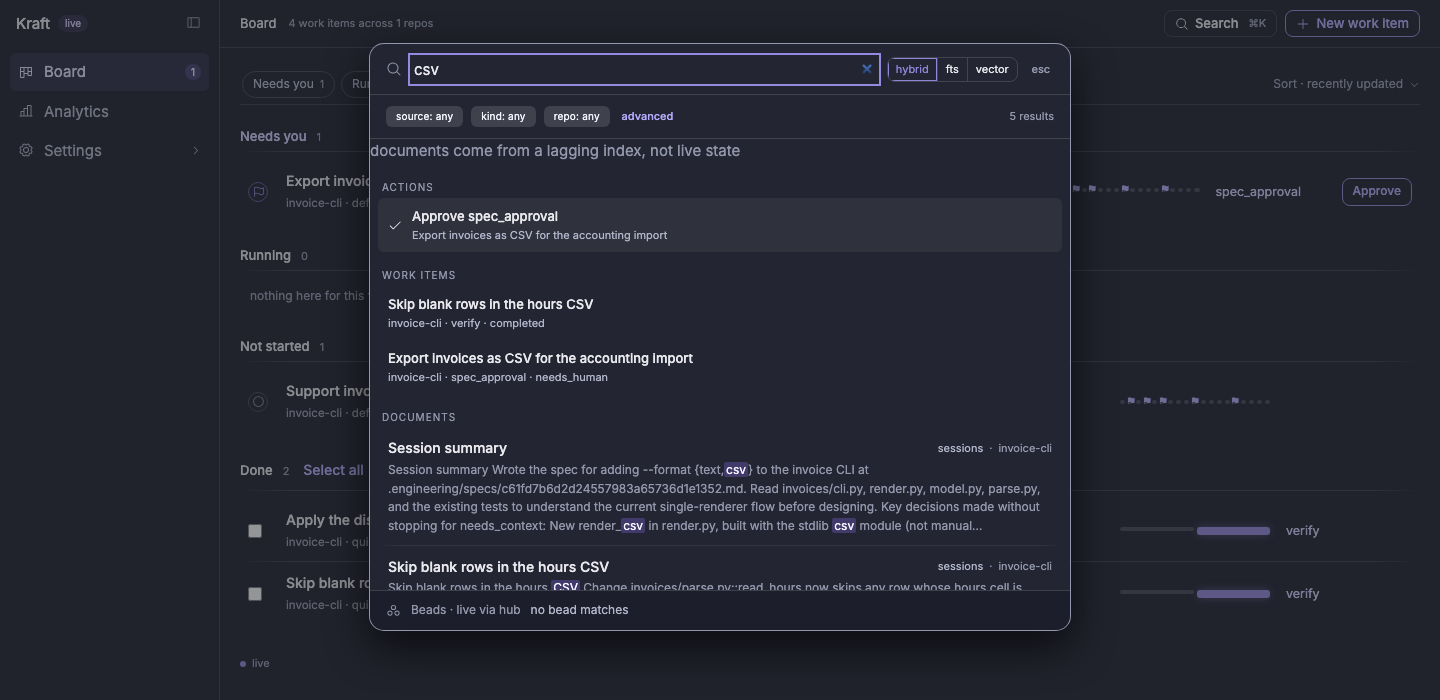Image resolution: width=1440 pixels, height=700 pixels.
Task: Click the Analytics bar chart icon
Action: [x=26, y=111]
